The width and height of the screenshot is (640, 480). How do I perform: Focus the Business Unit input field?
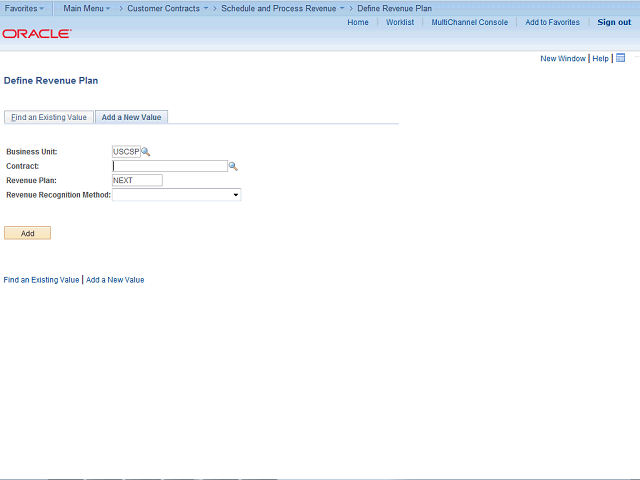pos(126,152)
